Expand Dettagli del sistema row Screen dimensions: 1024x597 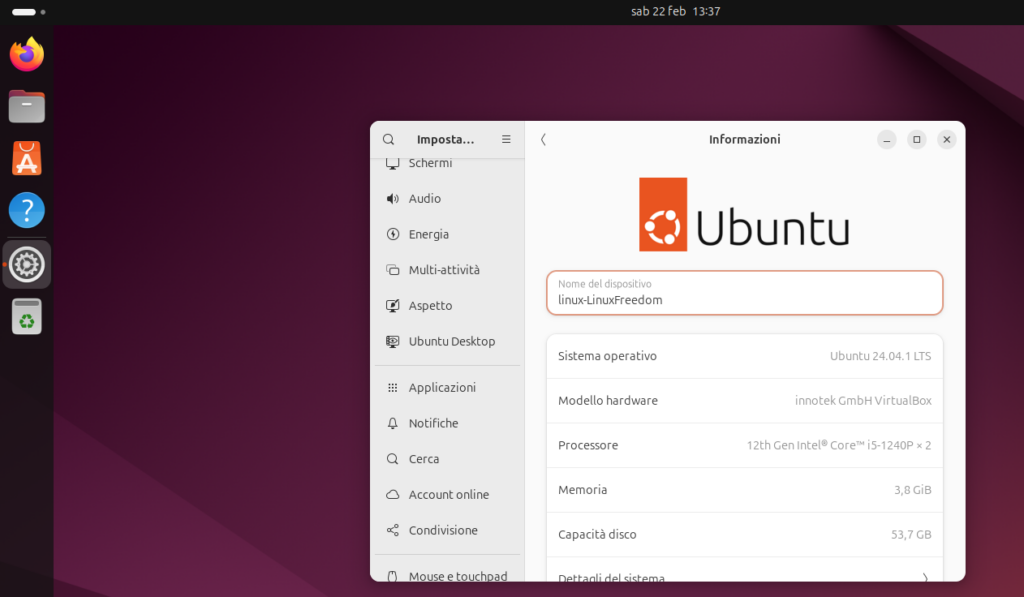coord(744,578)
